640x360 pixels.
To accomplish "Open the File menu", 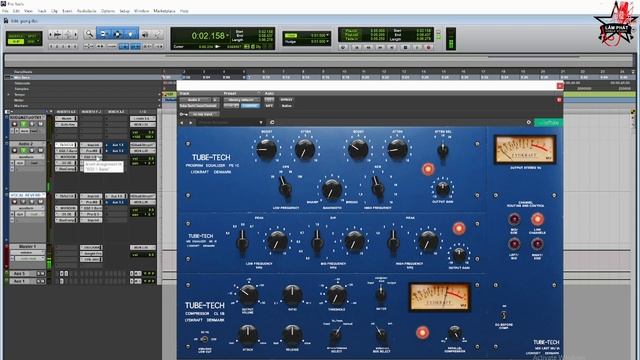I will point(5,11).
